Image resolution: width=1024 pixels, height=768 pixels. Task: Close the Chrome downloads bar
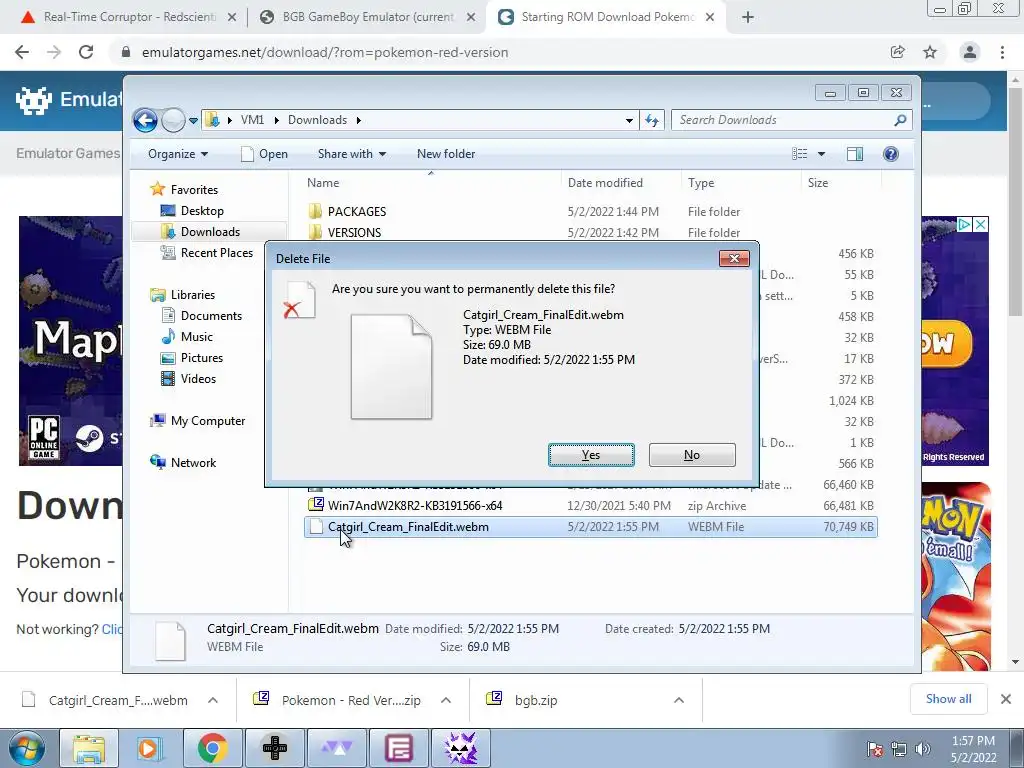[1006, 699]
